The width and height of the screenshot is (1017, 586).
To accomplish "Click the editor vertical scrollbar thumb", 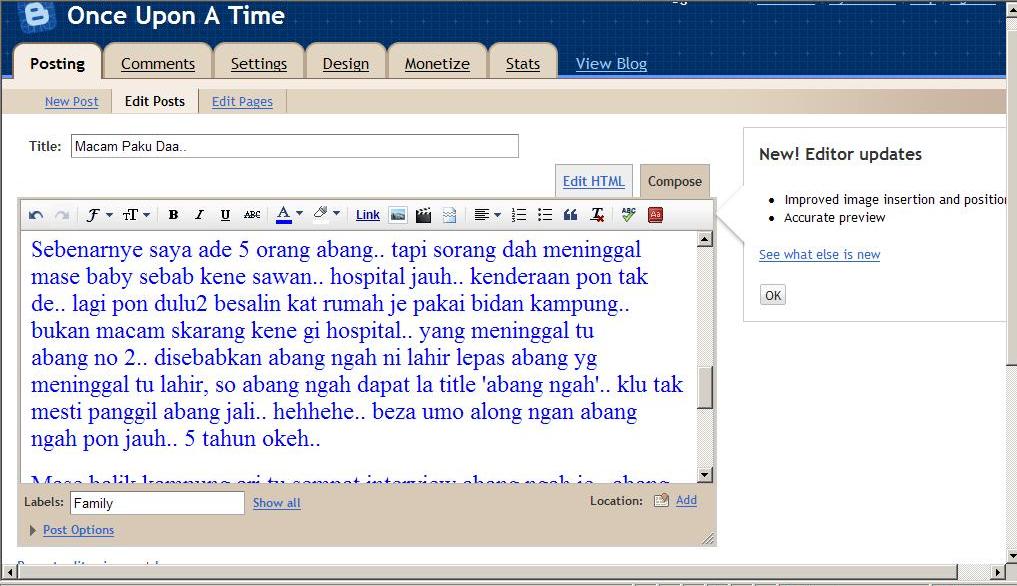I will (x=705, y=388).
